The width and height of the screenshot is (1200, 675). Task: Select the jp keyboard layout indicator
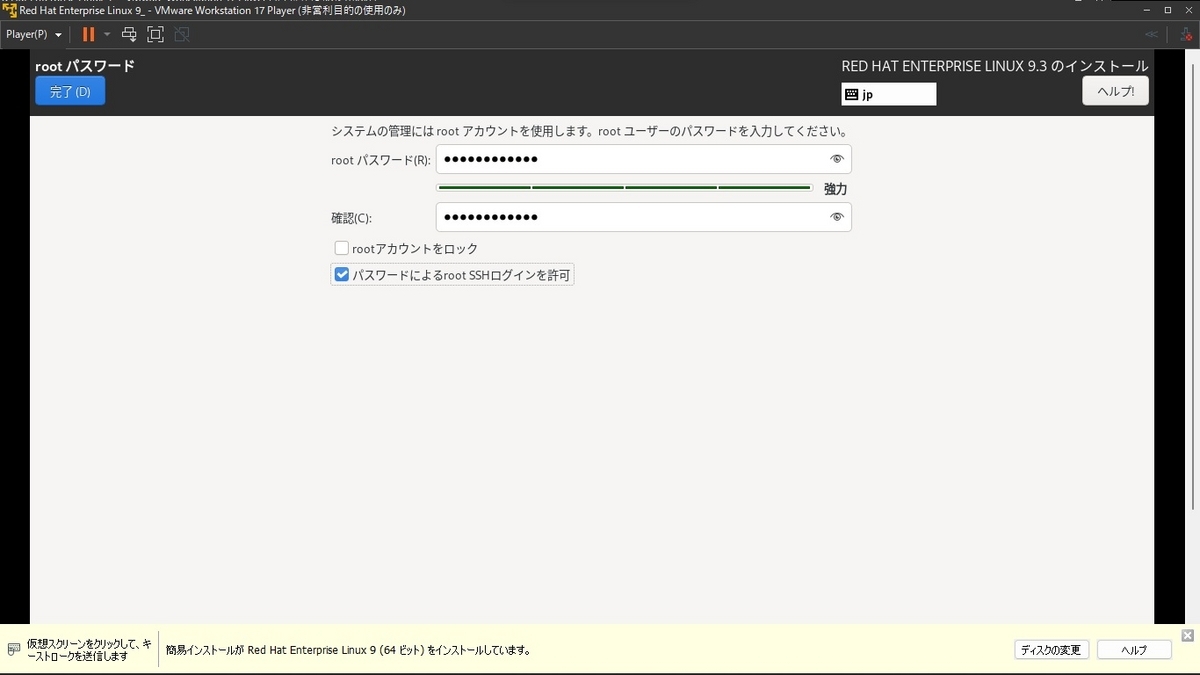point(889,94)
